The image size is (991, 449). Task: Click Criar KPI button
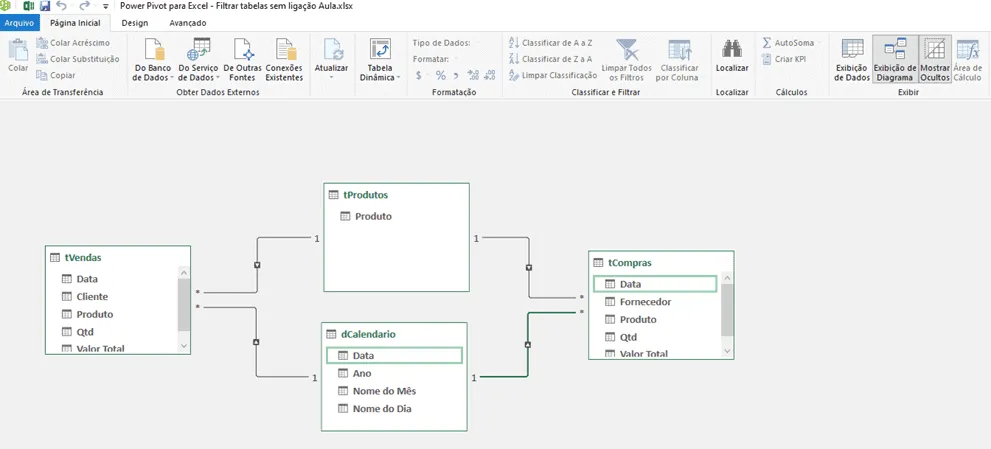coord(784,59)
